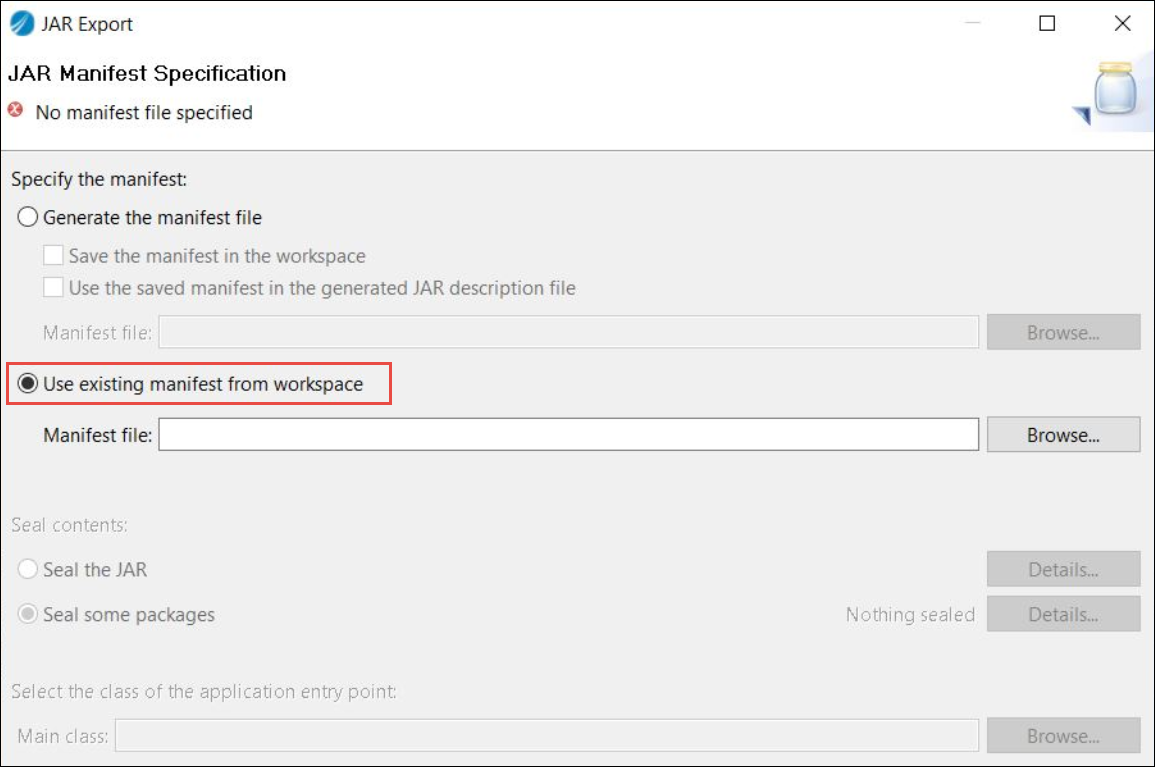Browse for the main class

[x=1063, y=736]
